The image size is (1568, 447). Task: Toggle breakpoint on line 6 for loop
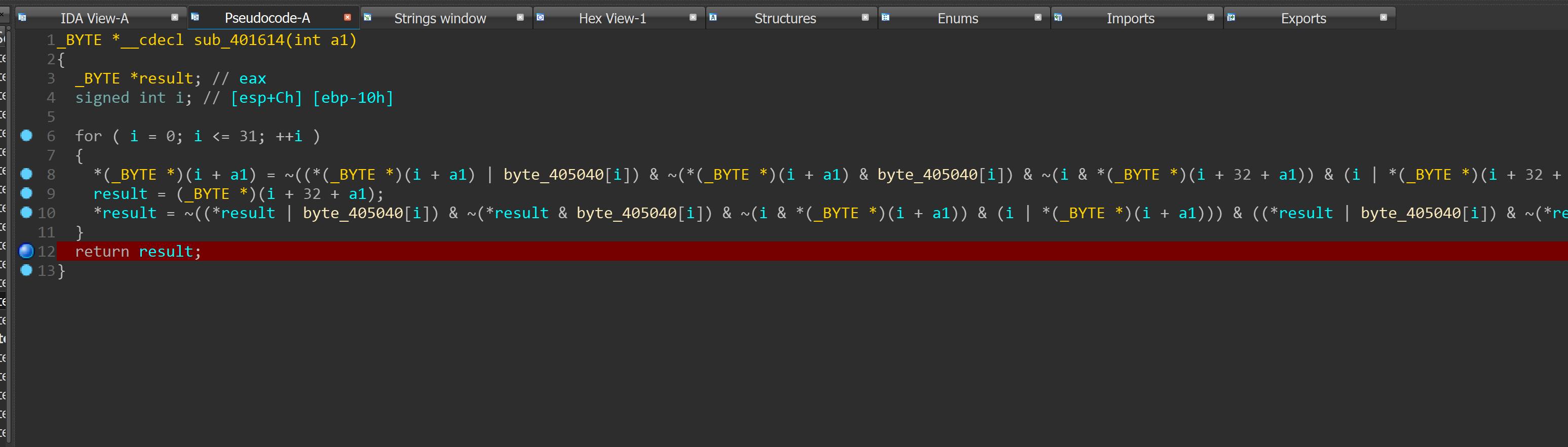(x=26, y=136)
